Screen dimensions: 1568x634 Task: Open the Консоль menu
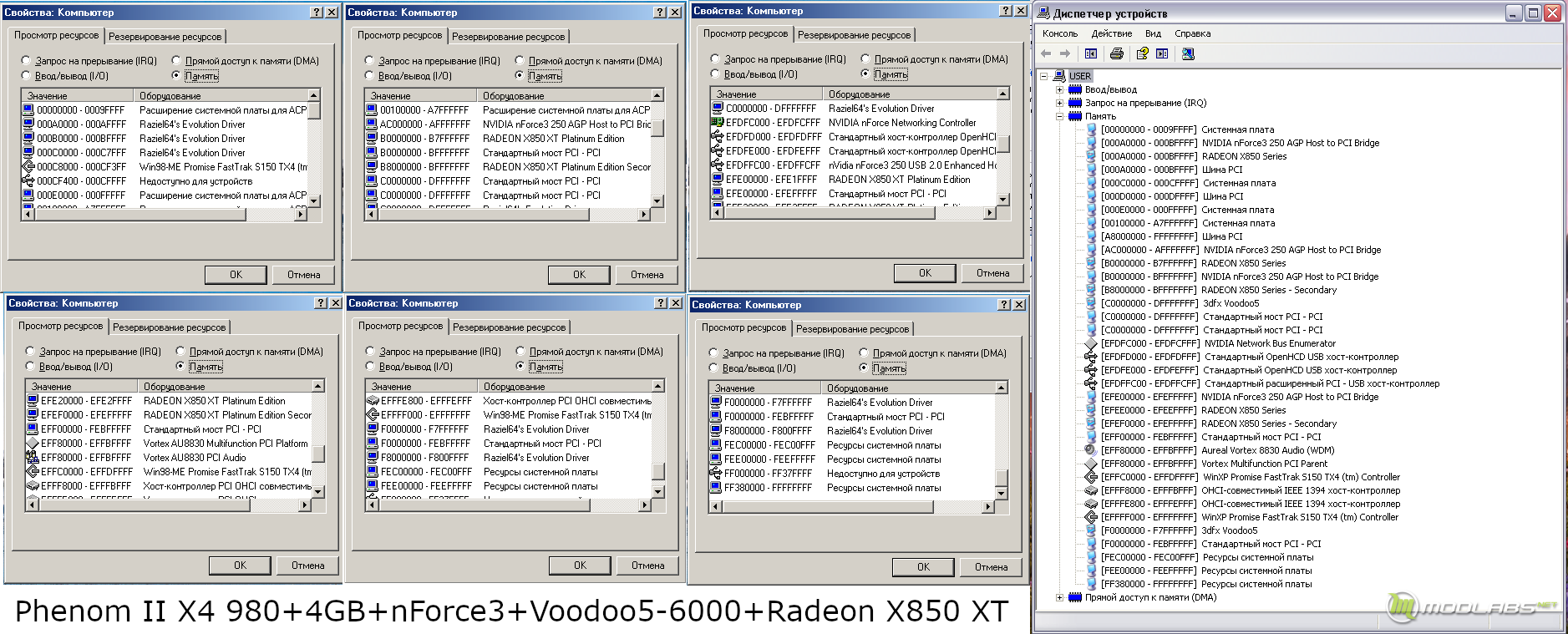(1059, 33)
